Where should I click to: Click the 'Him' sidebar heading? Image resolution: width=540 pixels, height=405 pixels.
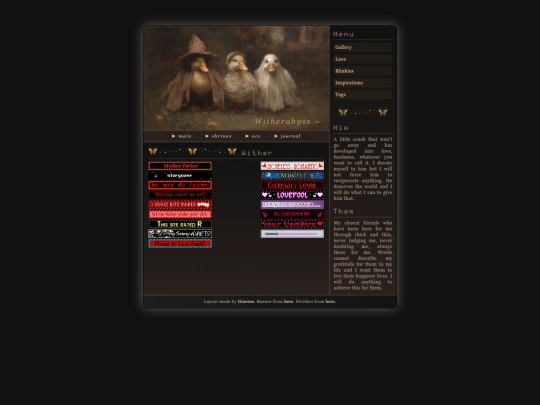coord(341,128)
